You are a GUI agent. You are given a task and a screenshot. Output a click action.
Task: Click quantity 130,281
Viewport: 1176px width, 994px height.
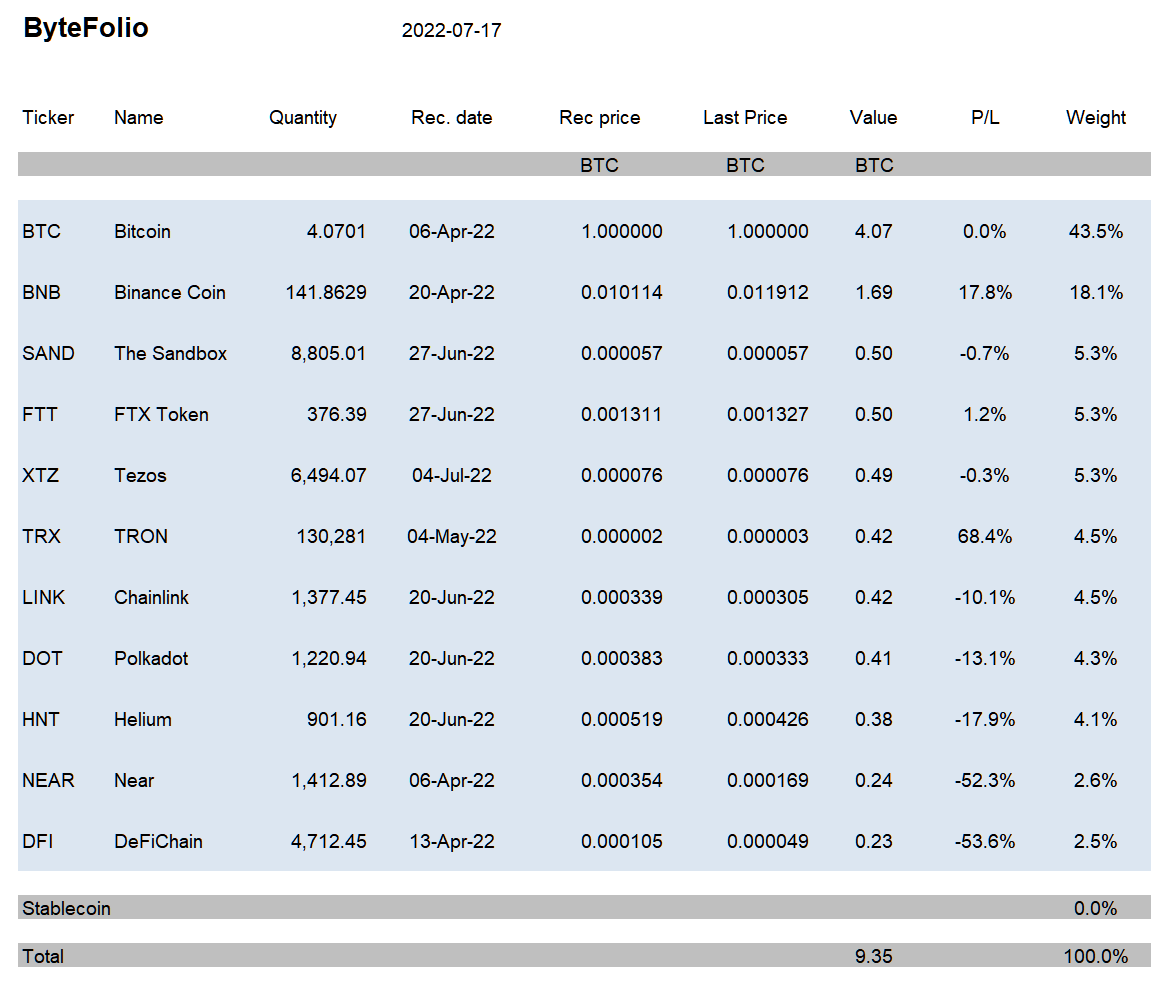click(331, 536)
